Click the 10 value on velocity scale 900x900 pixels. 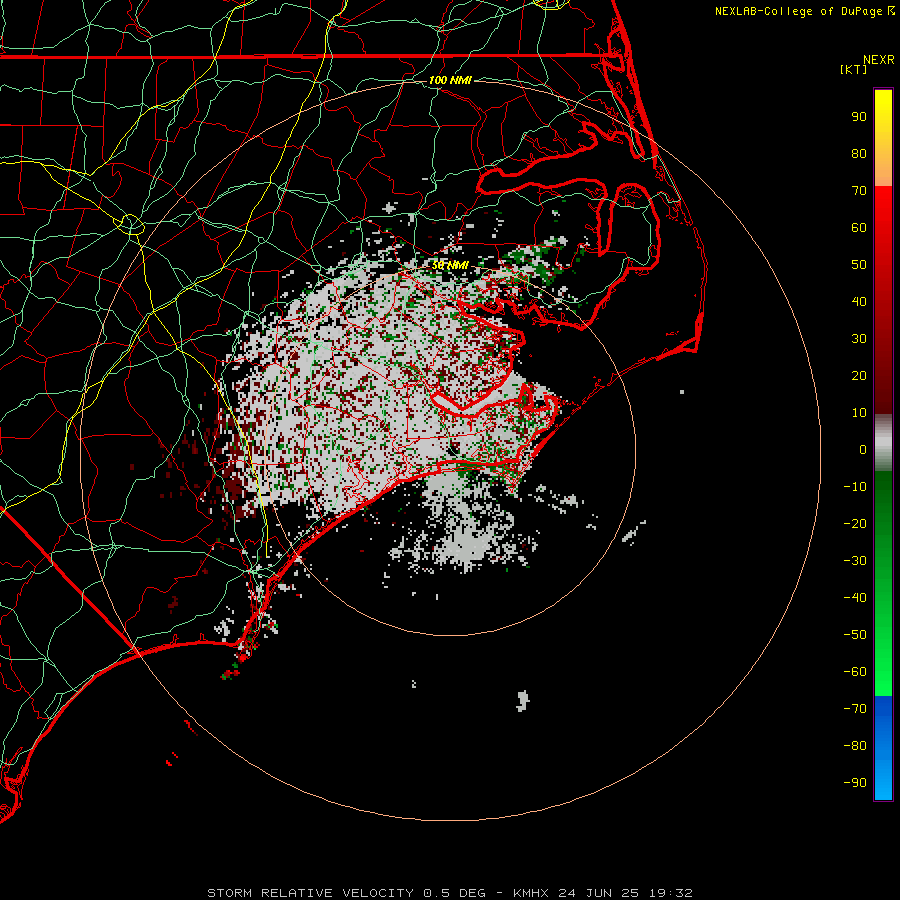tap(859, 413)
